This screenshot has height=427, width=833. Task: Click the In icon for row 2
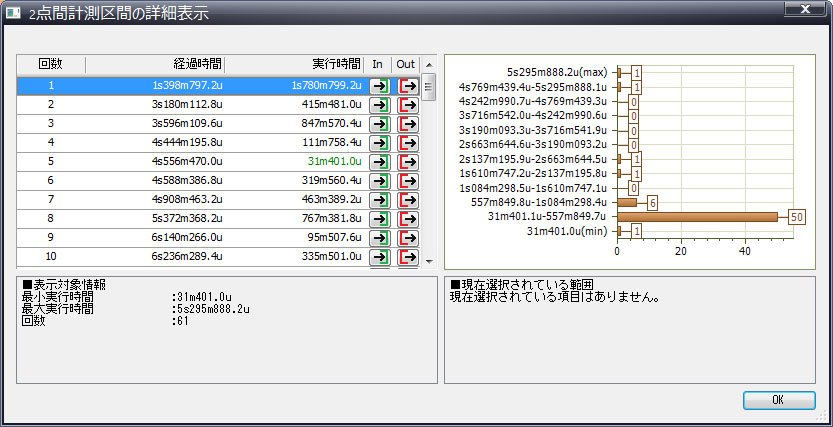coord(380,105)
